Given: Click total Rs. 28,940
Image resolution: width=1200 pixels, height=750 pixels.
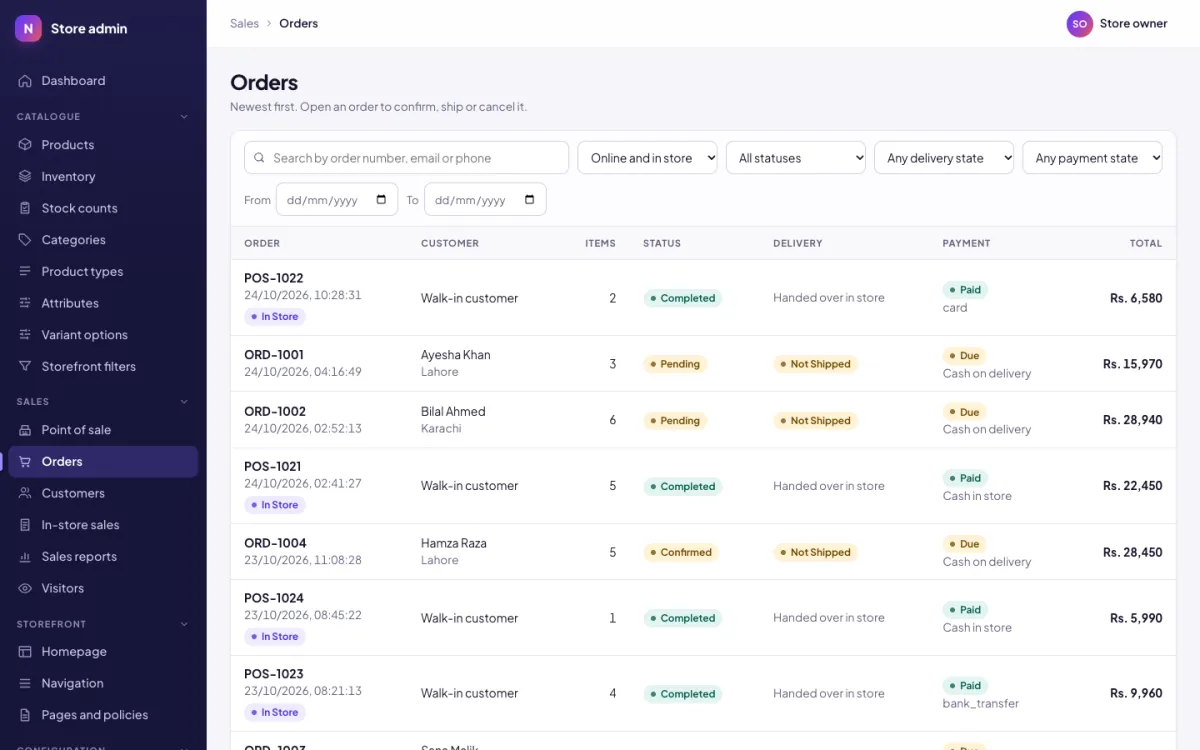Looking at the screenshot, I should click(1132, 420).
